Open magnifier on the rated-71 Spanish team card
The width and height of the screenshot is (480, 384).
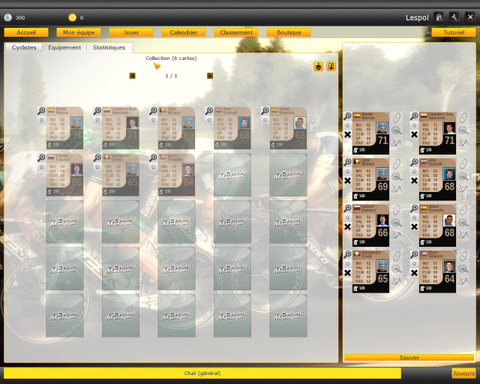coord(347,116)
